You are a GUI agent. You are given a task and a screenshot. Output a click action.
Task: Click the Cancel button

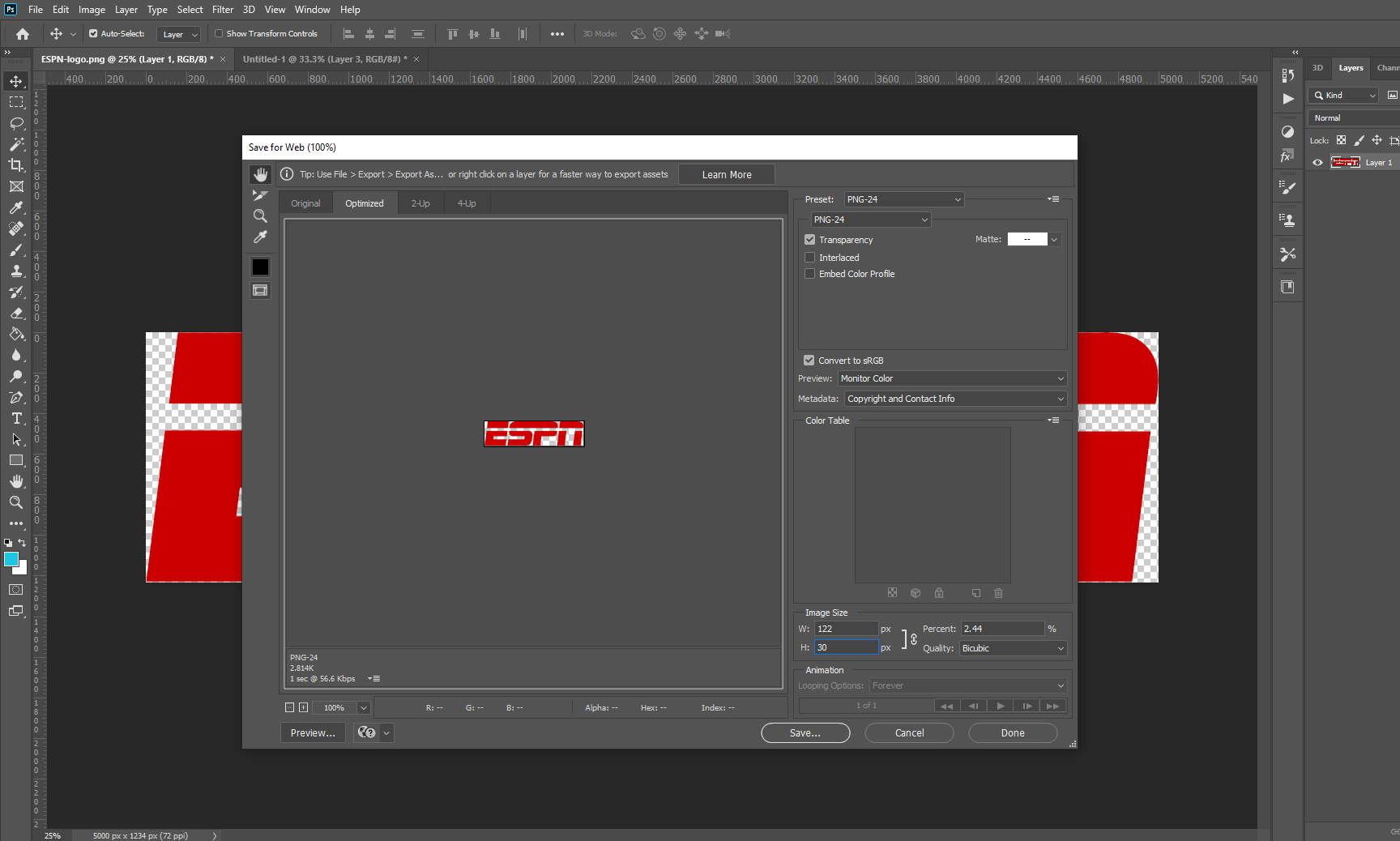(x=909, y=733)
